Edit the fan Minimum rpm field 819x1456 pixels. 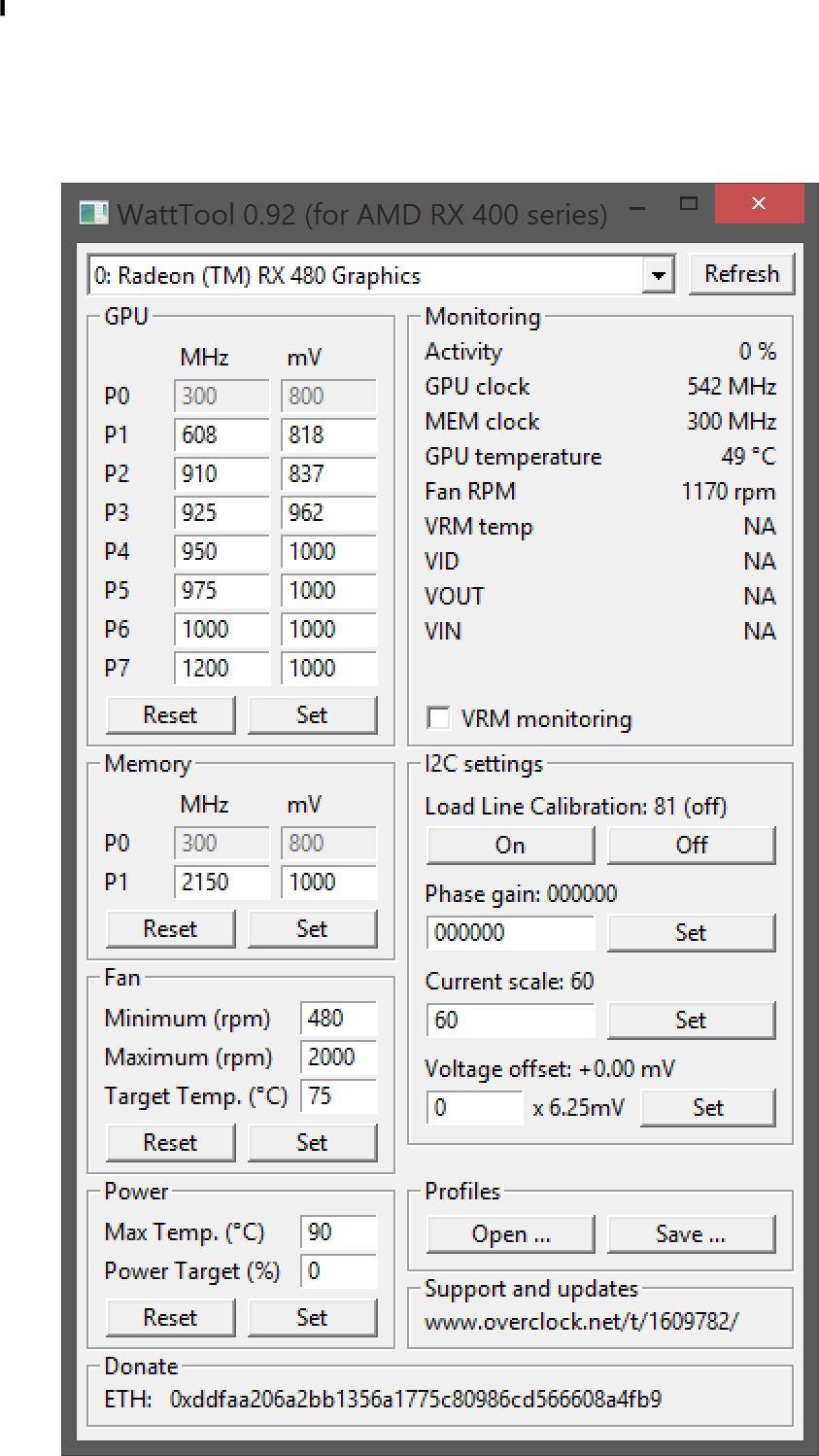point(338,1018)
